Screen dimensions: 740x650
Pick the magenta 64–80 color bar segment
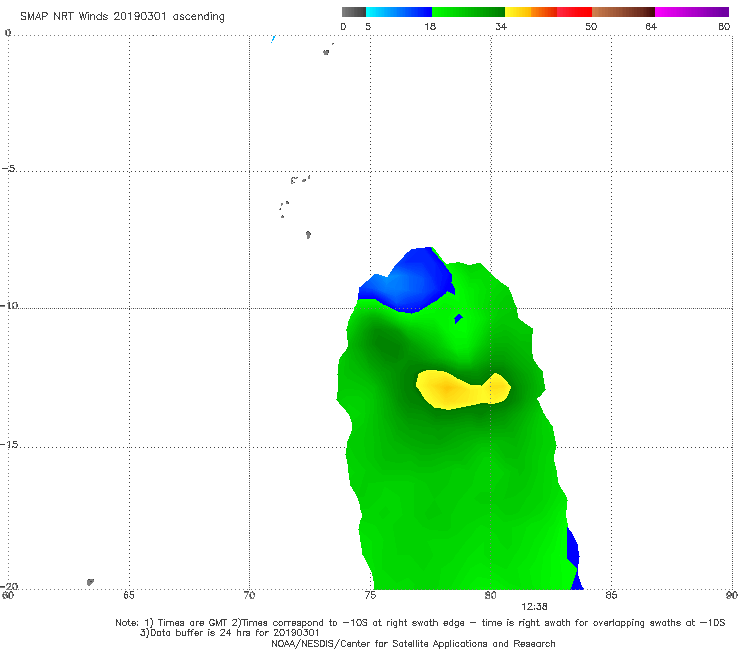(692, 12)
